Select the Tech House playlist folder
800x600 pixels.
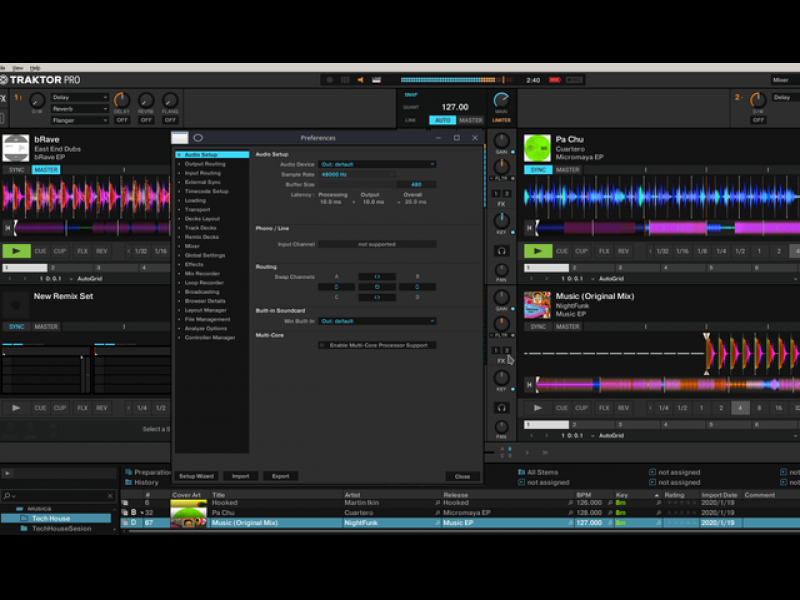[50, 518]
